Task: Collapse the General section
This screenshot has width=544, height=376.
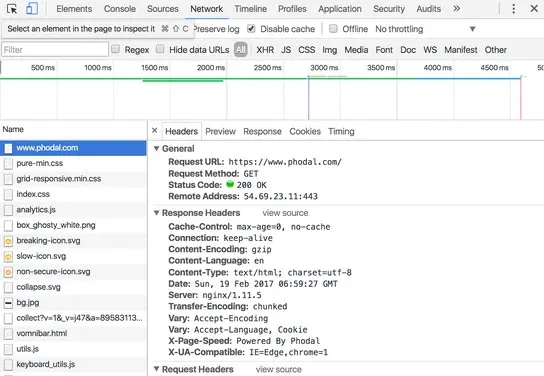Action: (156, 148)
